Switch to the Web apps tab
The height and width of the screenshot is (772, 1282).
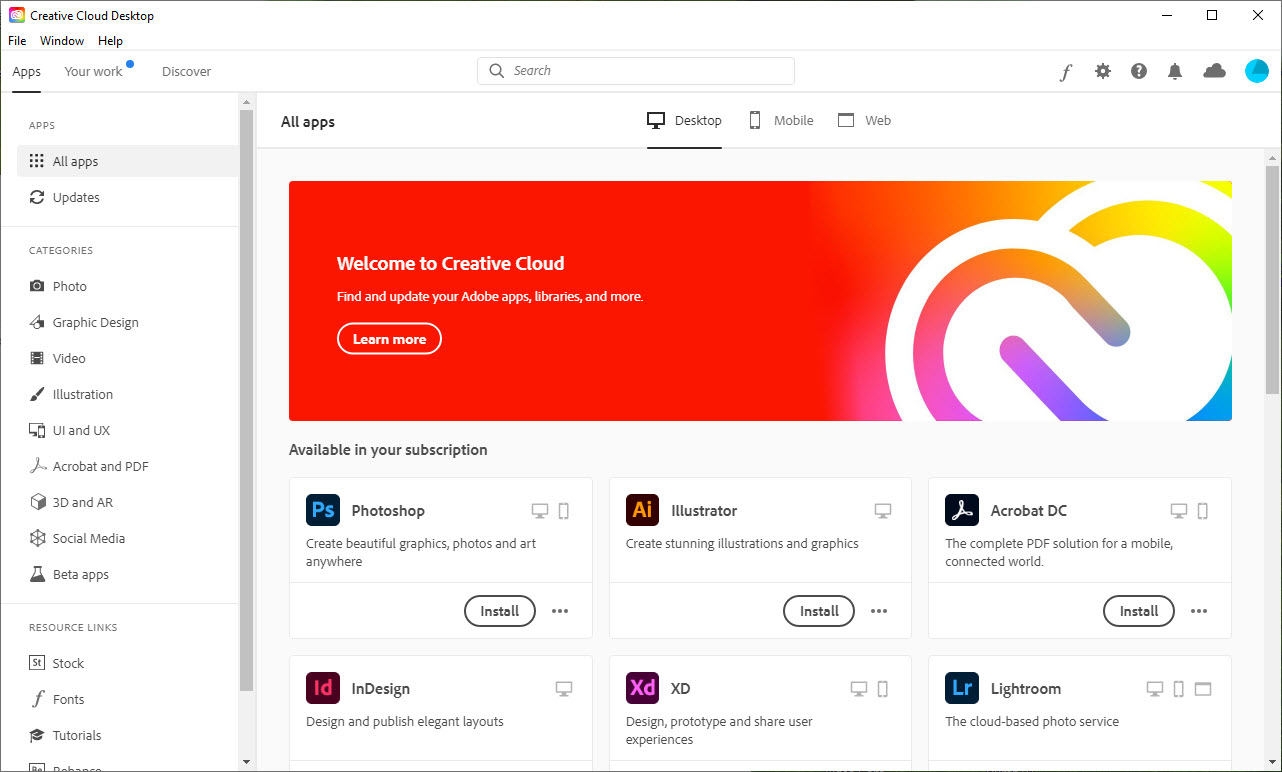tap(864, 120)
